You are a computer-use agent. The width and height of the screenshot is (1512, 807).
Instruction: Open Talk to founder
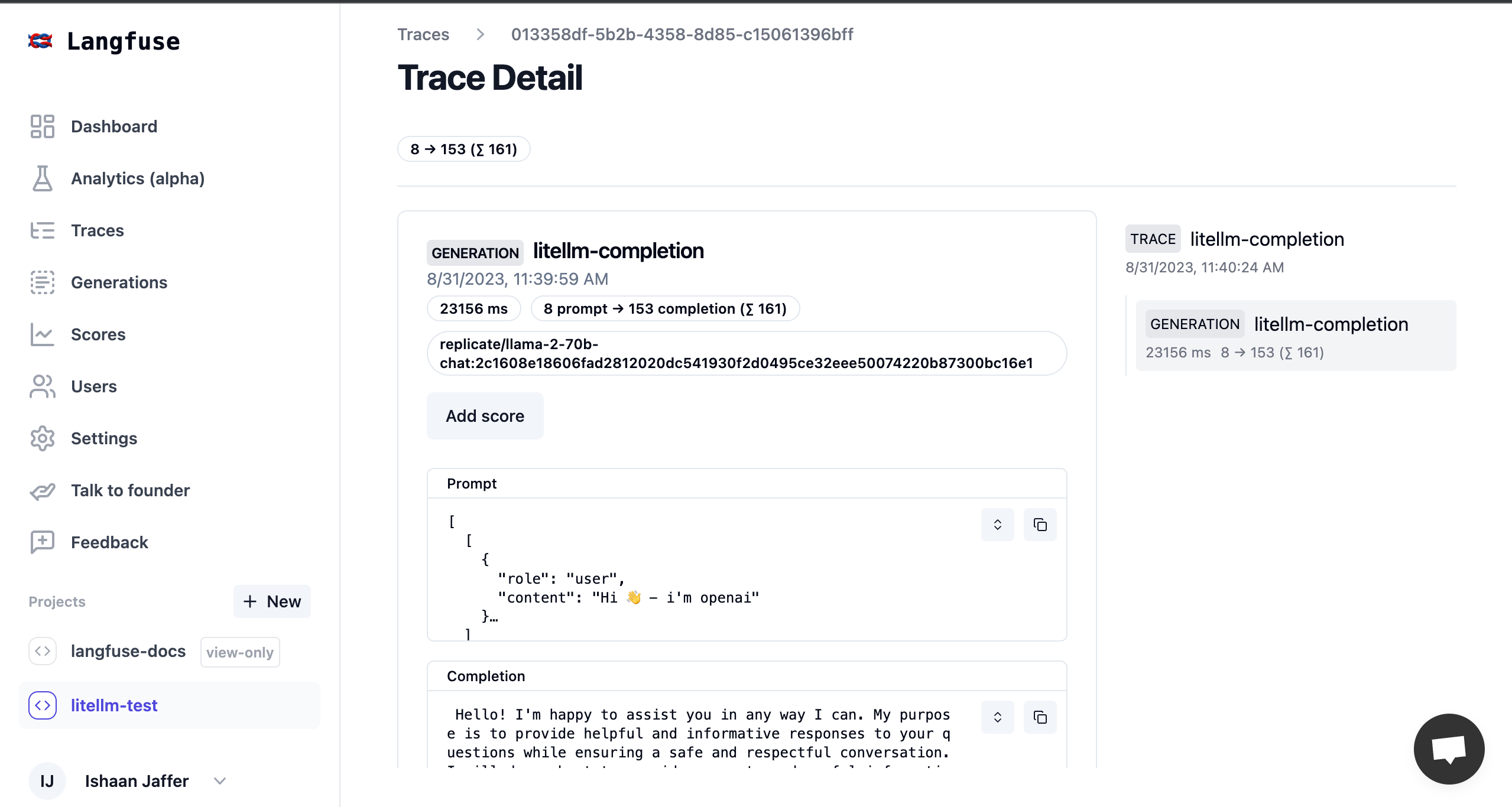pyautogui.click(x=130, y=490)
